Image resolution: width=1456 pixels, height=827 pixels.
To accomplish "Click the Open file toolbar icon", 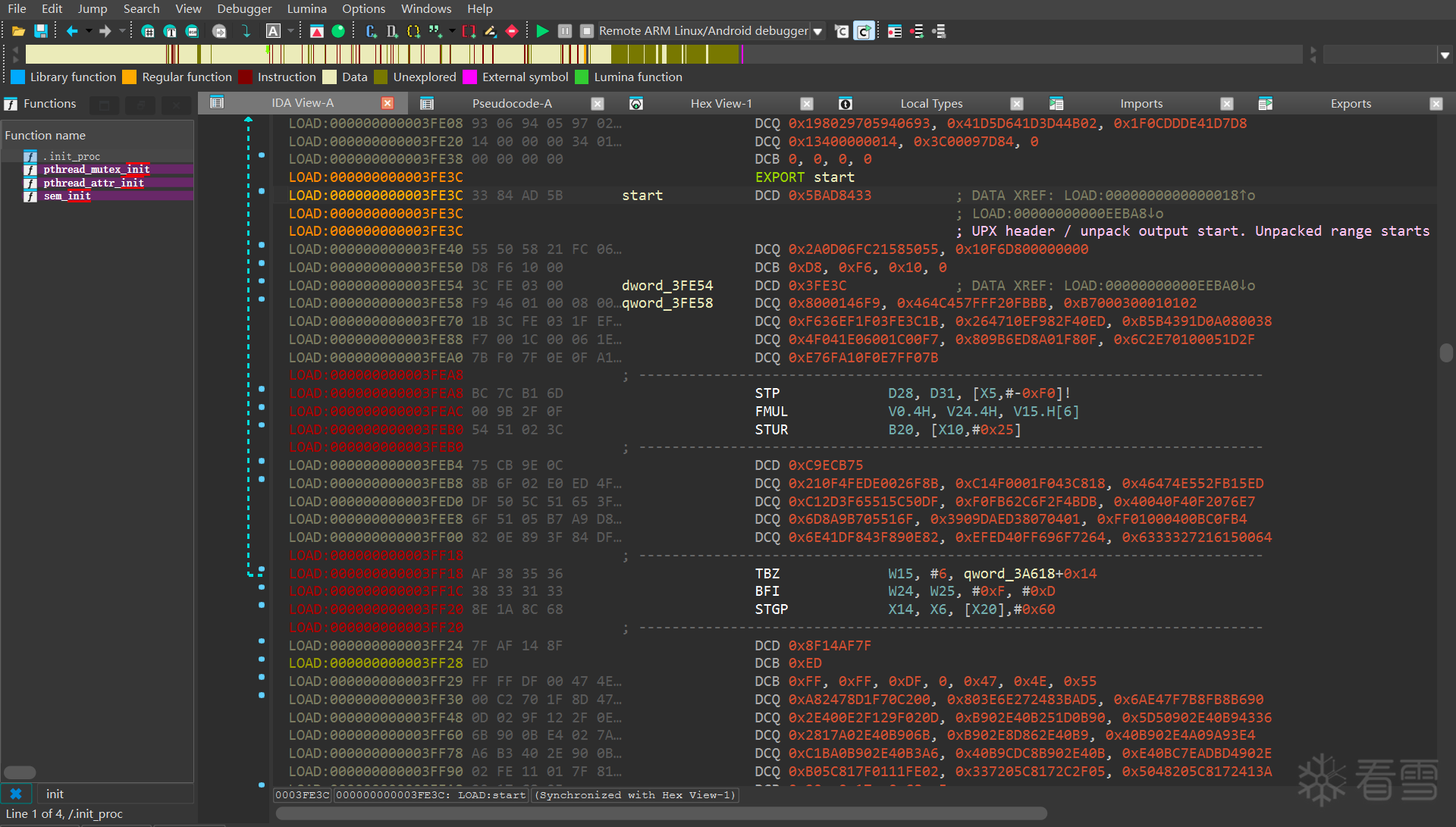I will [18, 31].
